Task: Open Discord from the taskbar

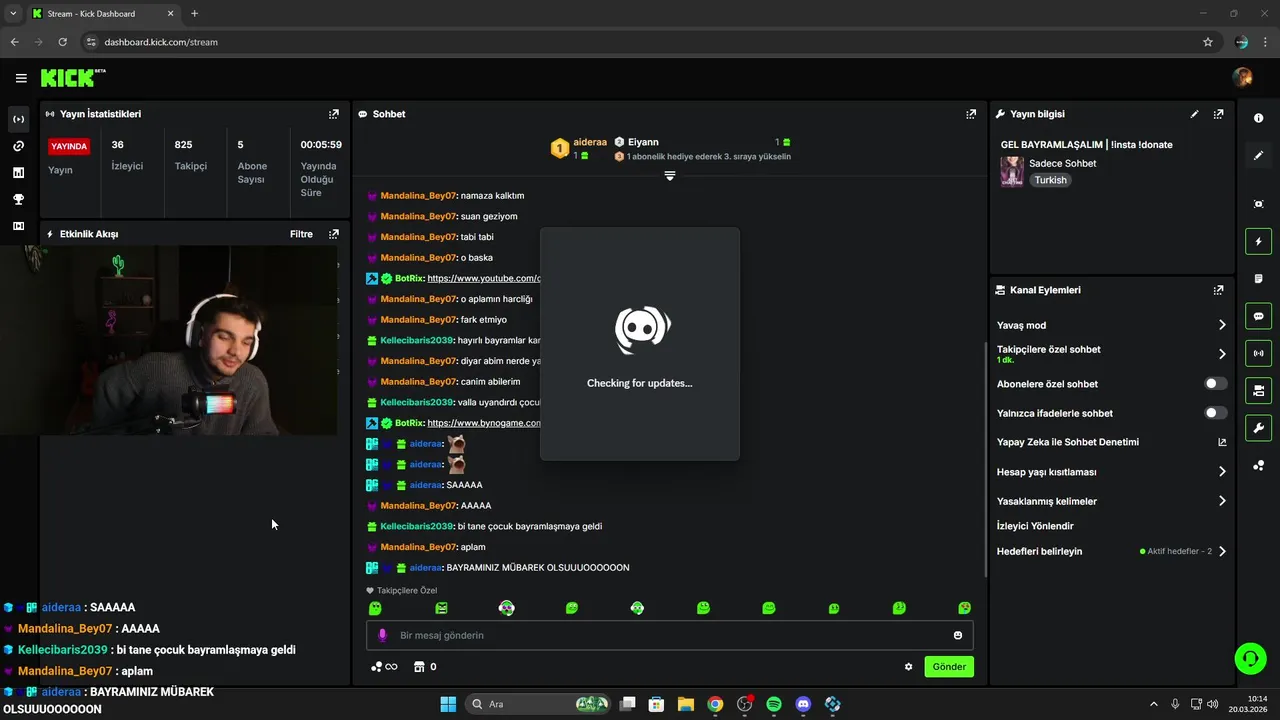Action: 803,704
